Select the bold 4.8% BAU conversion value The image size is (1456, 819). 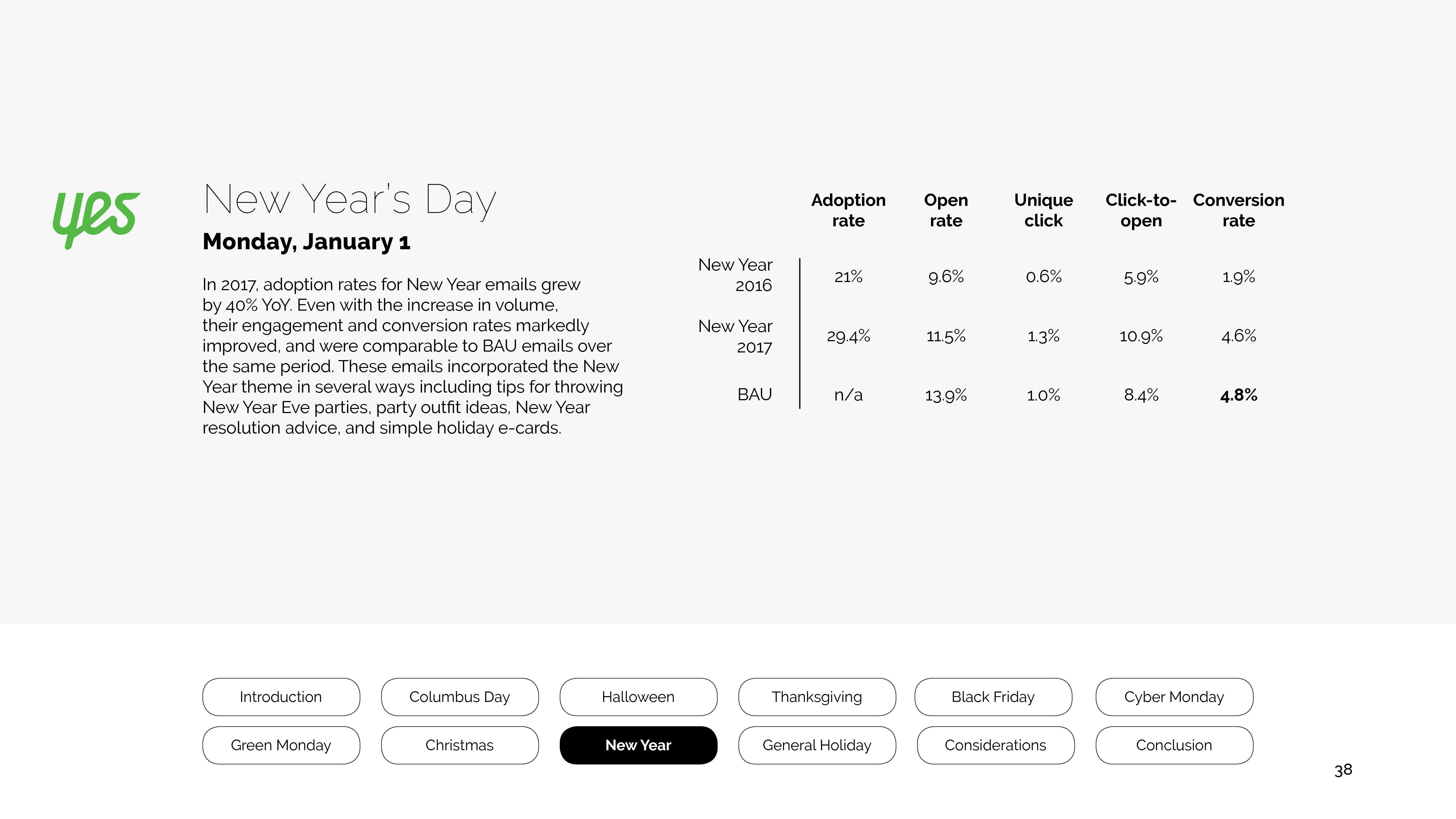click(x=1238, y=395)
